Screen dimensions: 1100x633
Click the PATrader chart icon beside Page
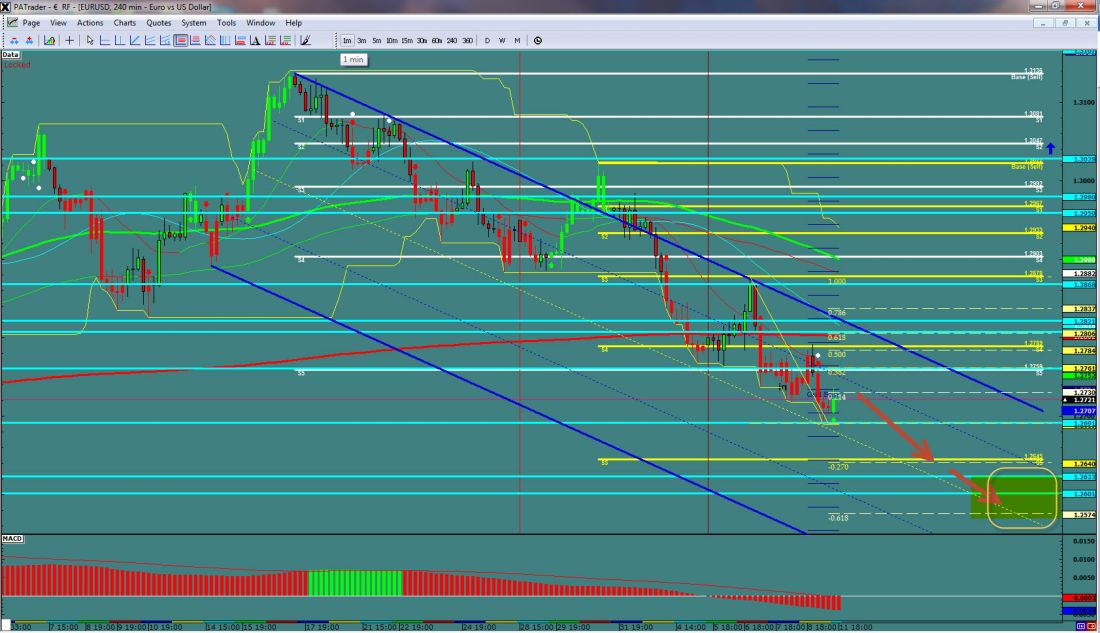tap(13, 22)
